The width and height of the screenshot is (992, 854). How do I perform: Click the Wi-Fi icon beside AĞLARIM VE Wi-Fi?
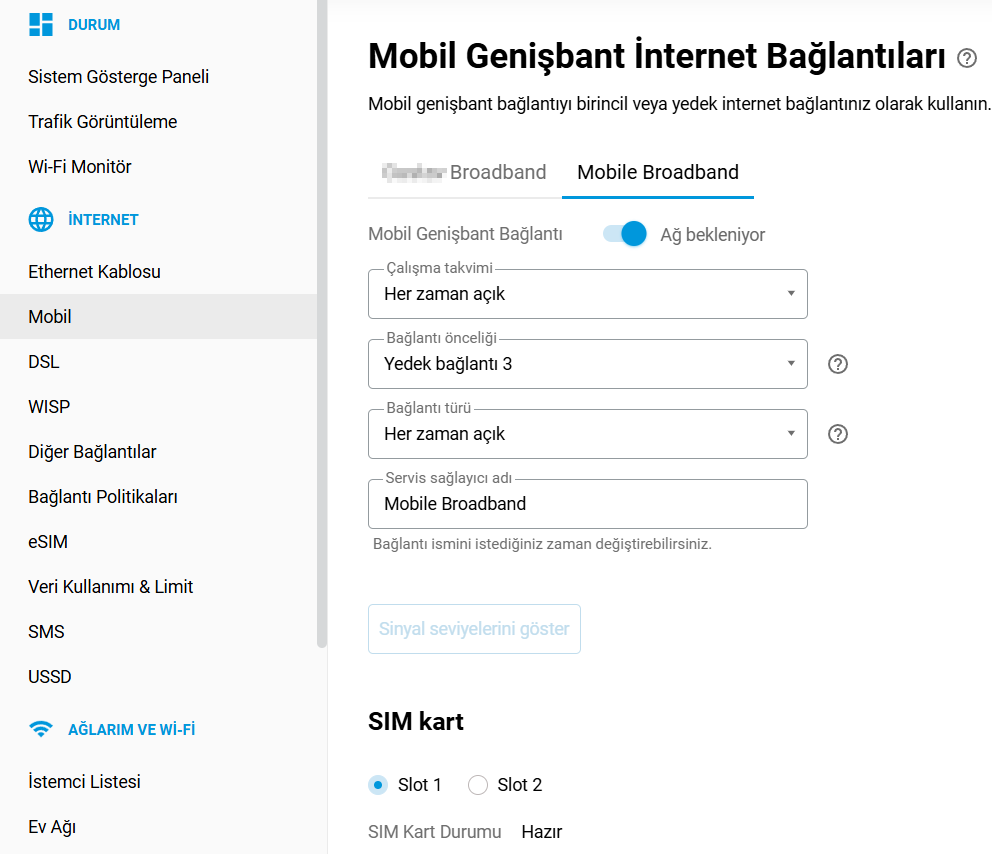[x=41, y=729]
